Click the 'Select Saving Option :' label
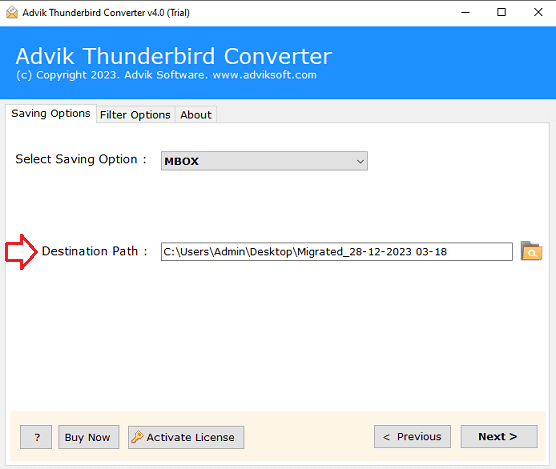Viewport: 556px width, 469px height. point(81,159)
